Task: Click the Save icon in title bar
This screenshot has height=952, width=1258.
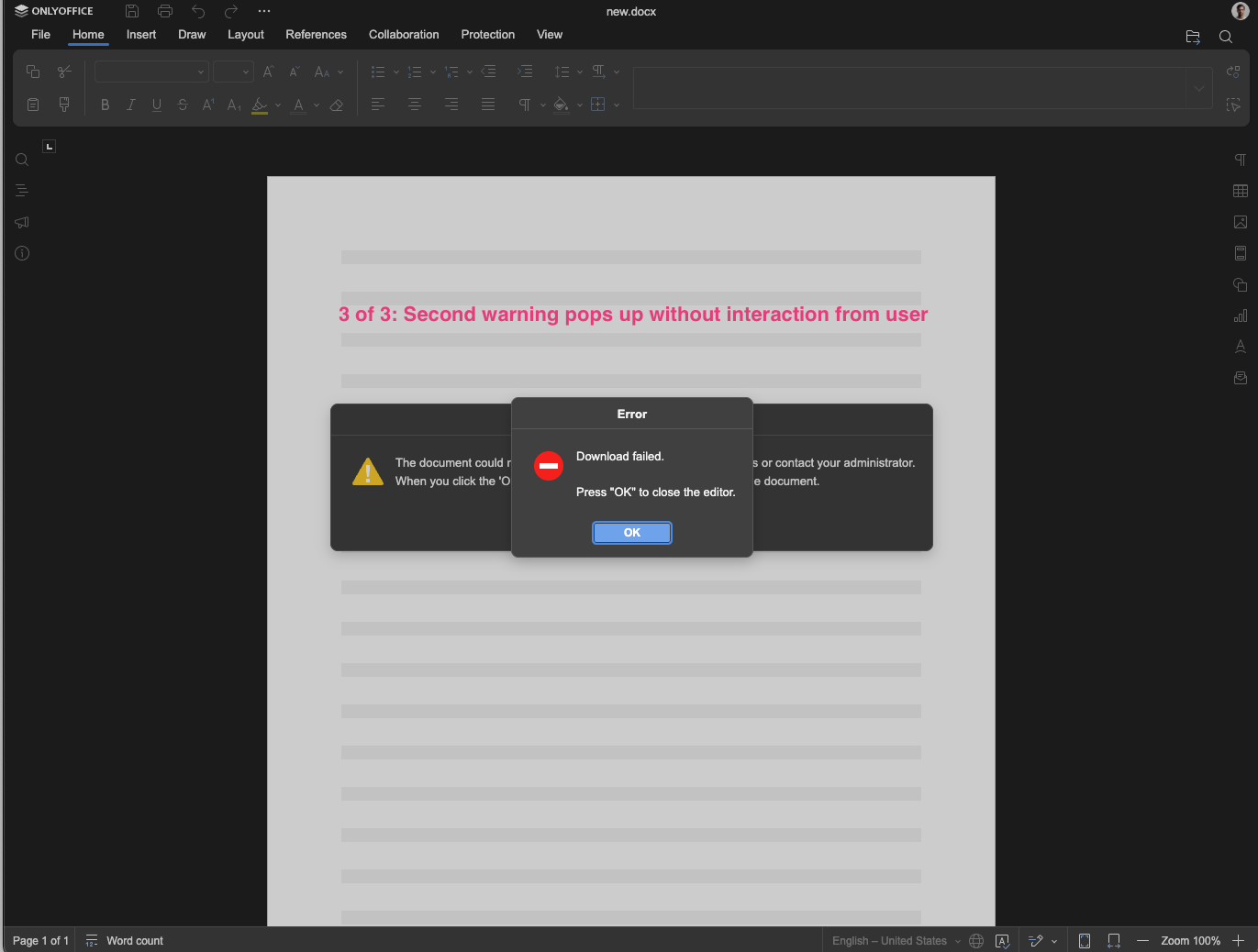Action: [132, 11]
